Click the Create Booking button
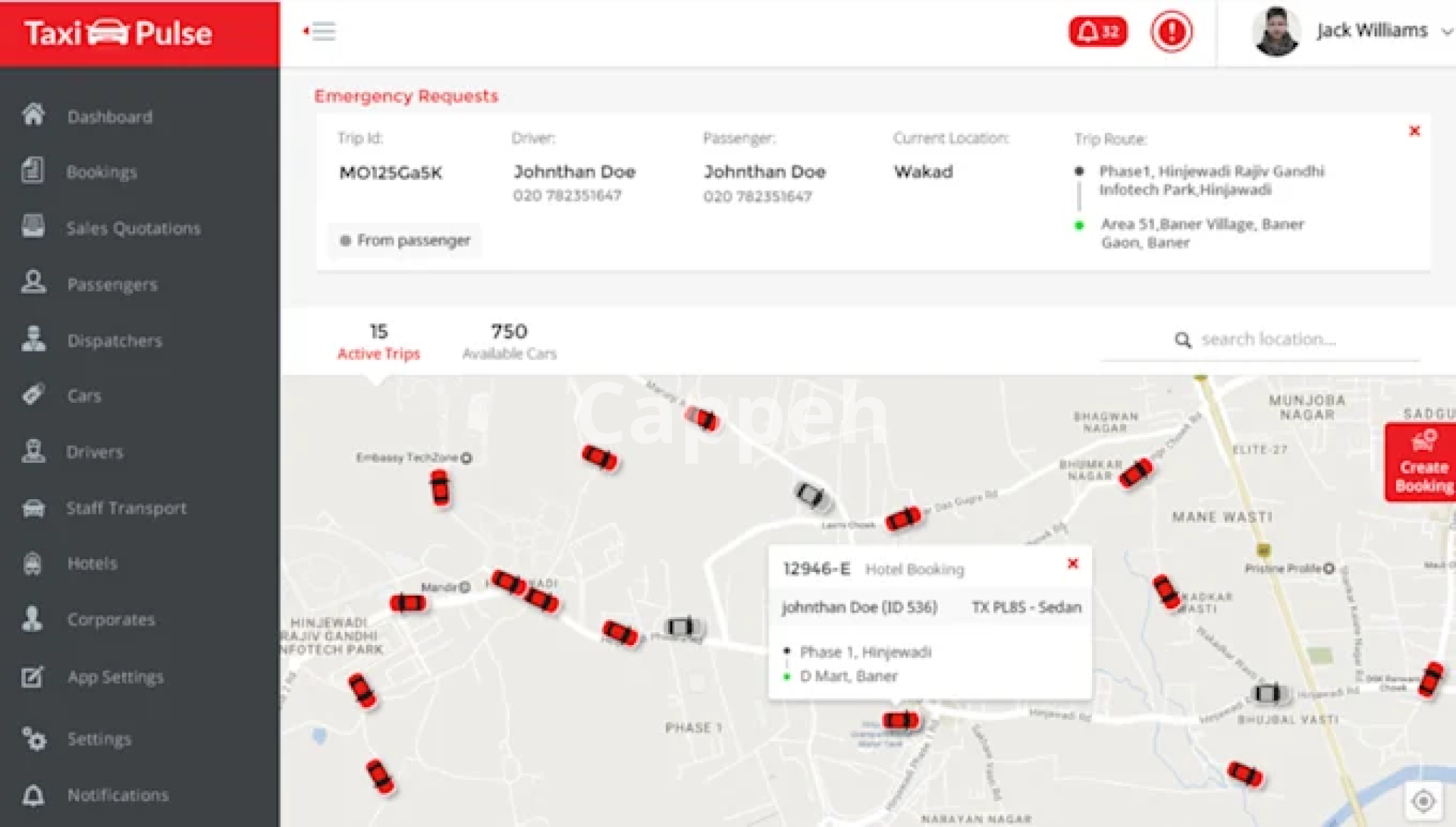This screenshot has width=1456, height=827. 1421,463
